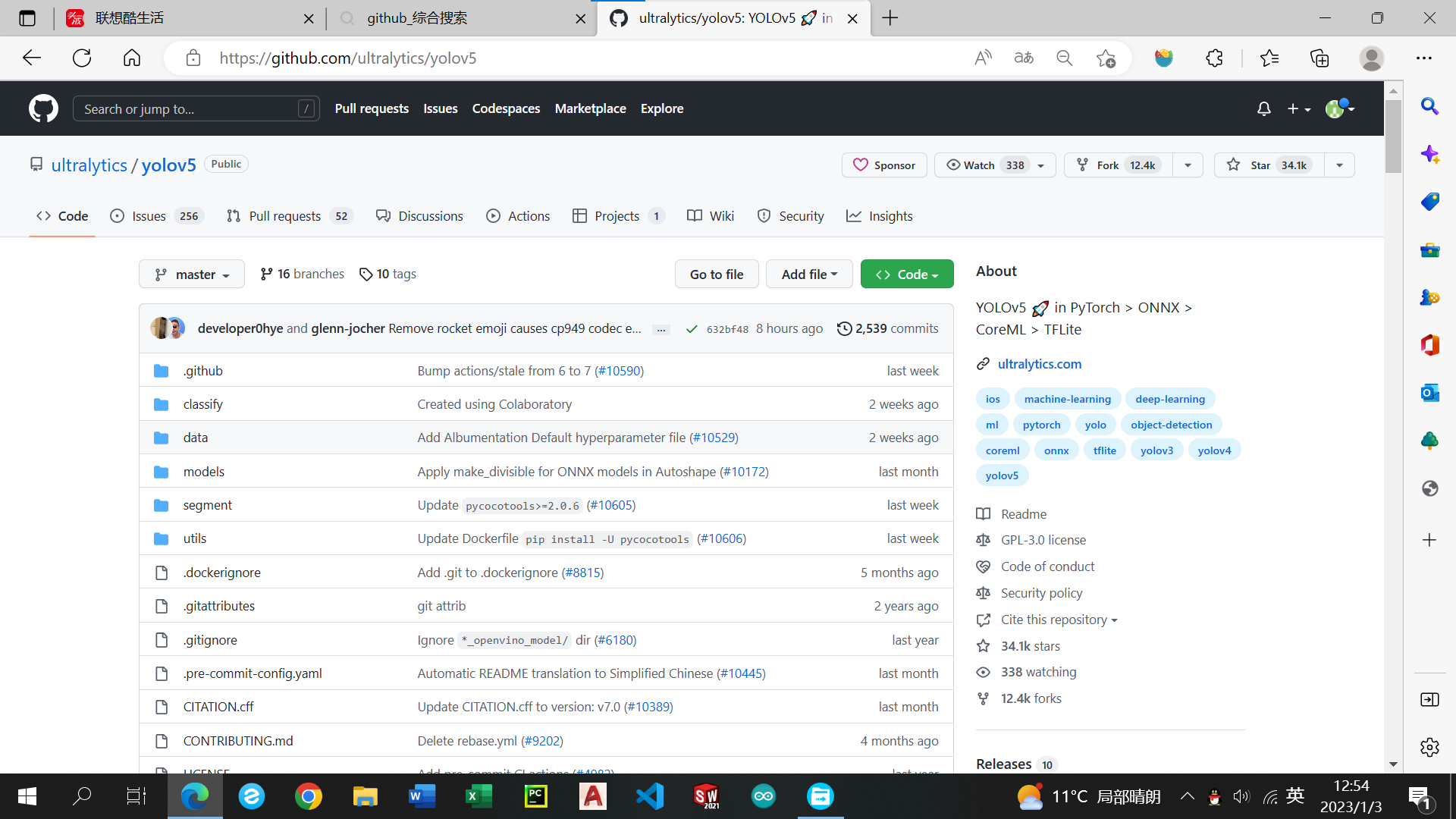
Task: Click browser extensions puzzle icon
Action: click(1214, 58)
